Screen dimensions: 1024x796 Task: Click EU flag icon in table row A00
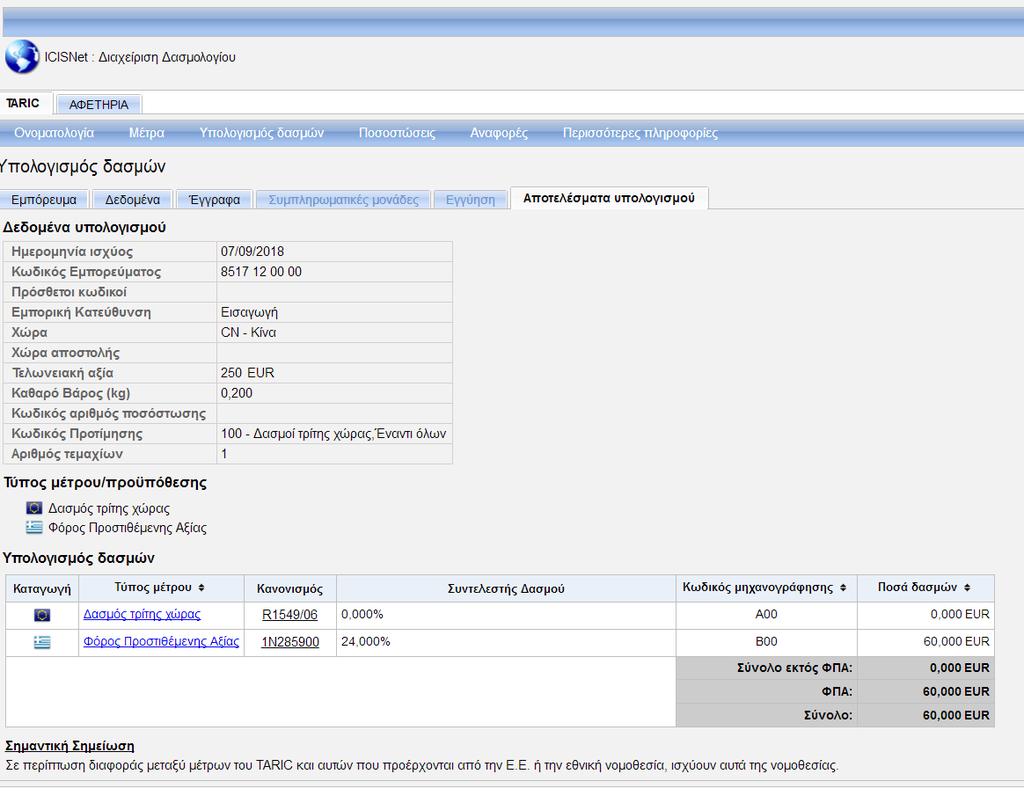[x=42, y=614]
